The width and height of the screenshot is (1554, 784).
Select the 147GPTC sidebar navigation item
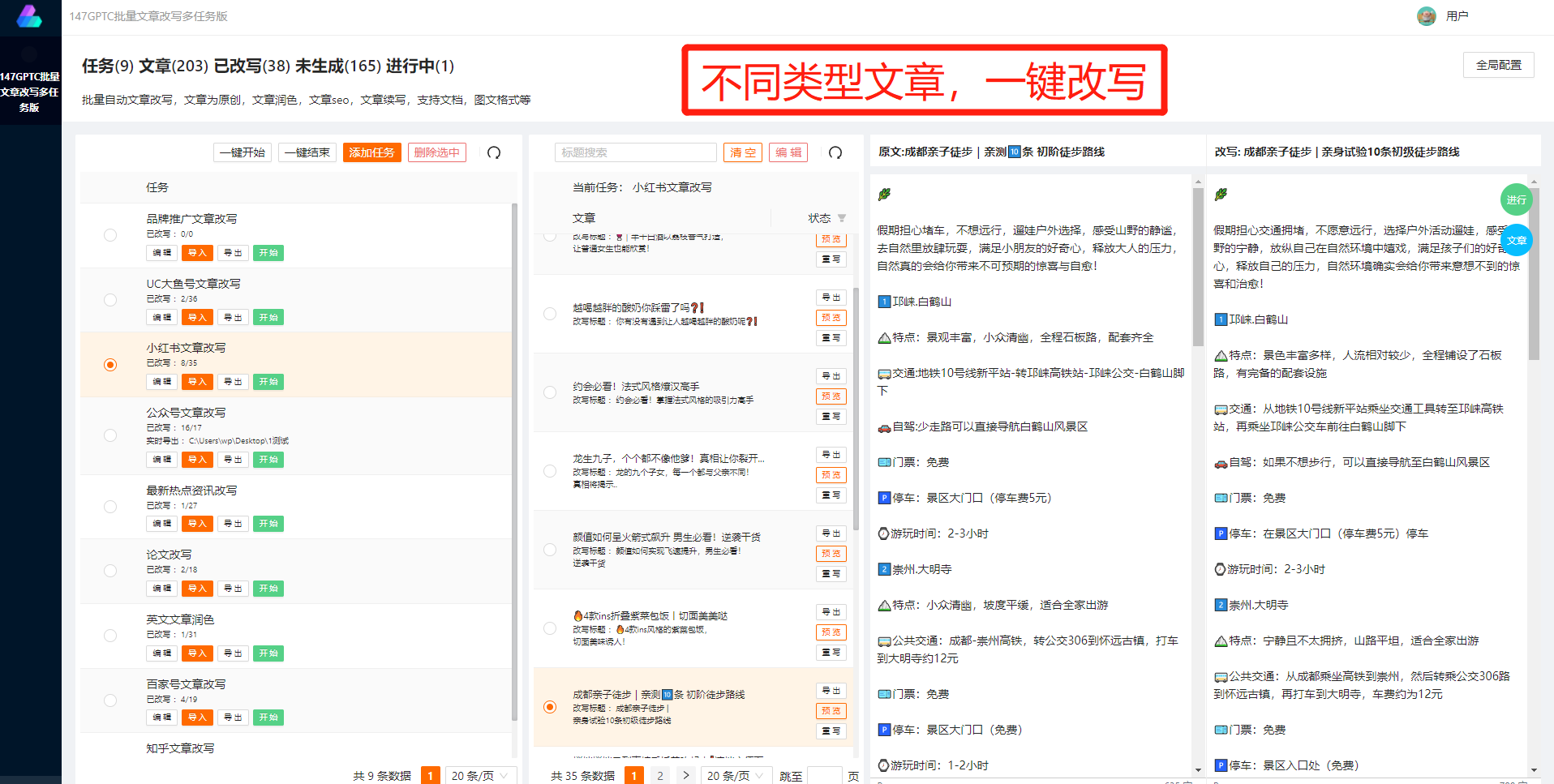tap(30, 92)
